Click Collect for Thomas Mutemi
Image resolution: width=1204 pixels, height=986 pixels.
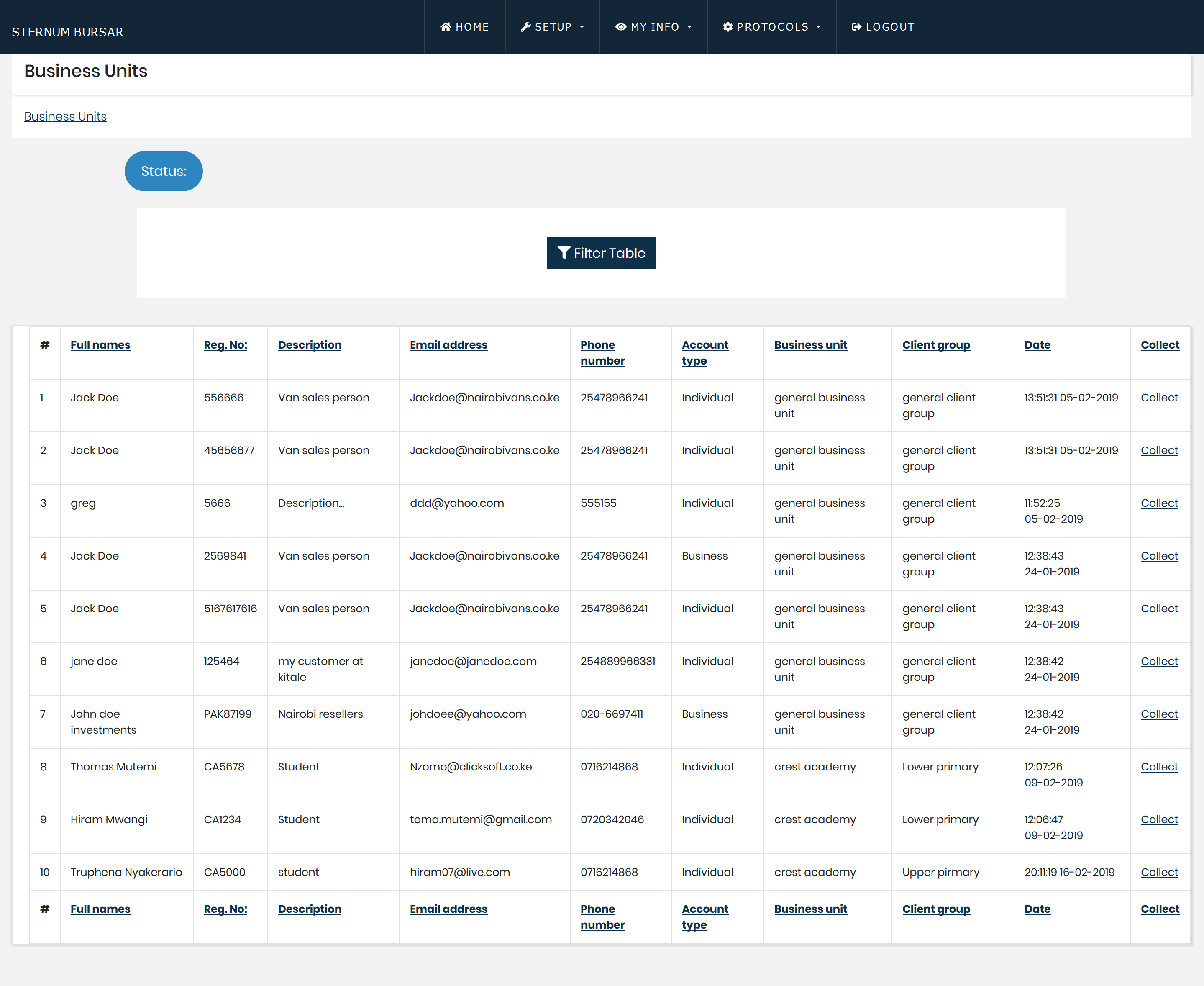tap(1159, 767)
